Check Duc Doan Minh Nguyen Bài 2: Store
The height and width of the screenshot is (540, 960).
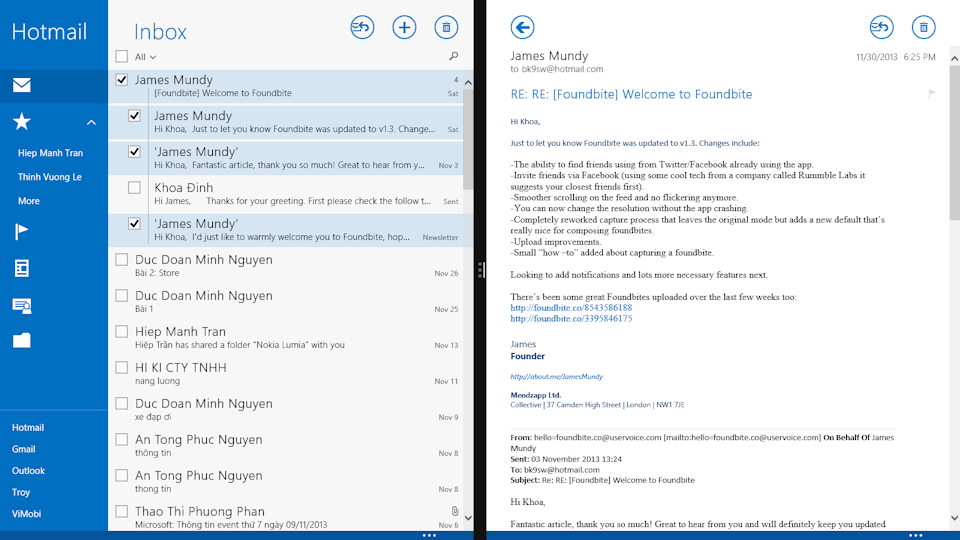tap(122, 260)
